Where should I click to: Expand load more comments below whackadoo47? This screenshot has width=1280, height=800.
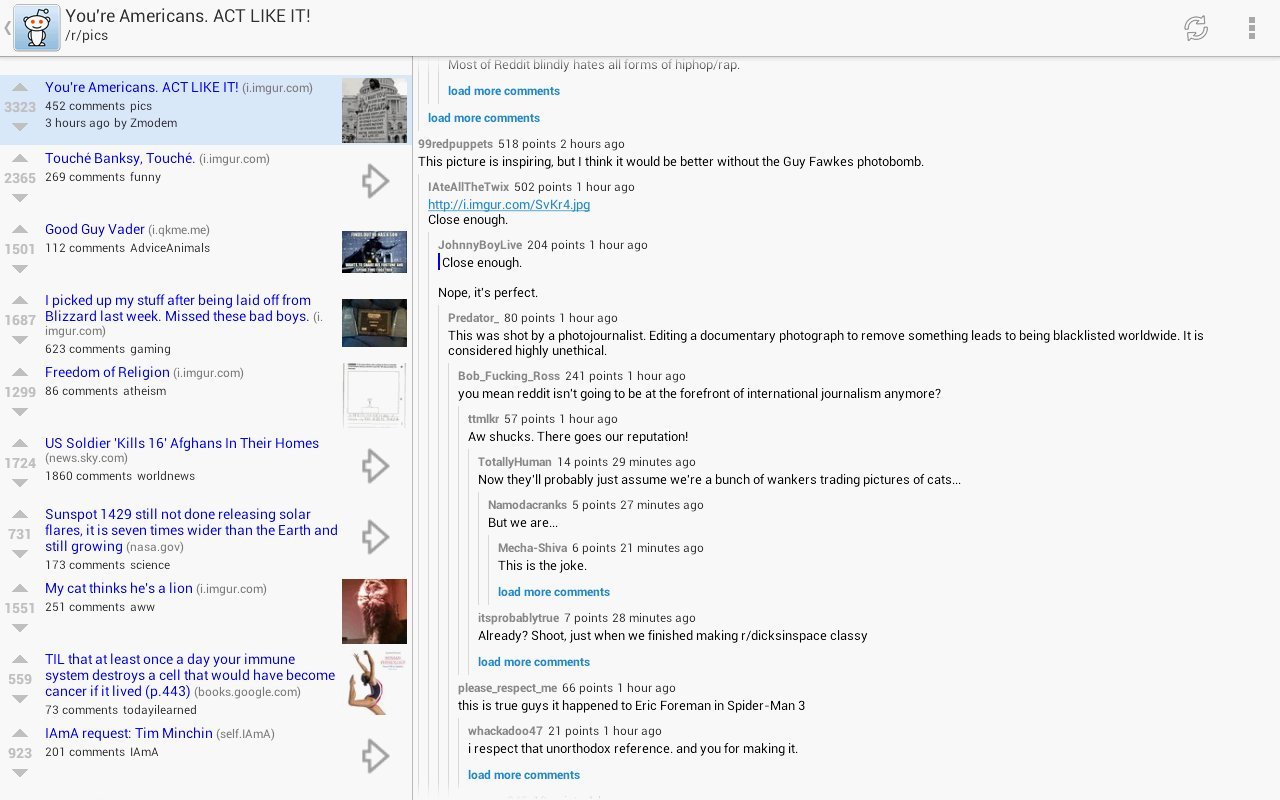pos(524,775)
